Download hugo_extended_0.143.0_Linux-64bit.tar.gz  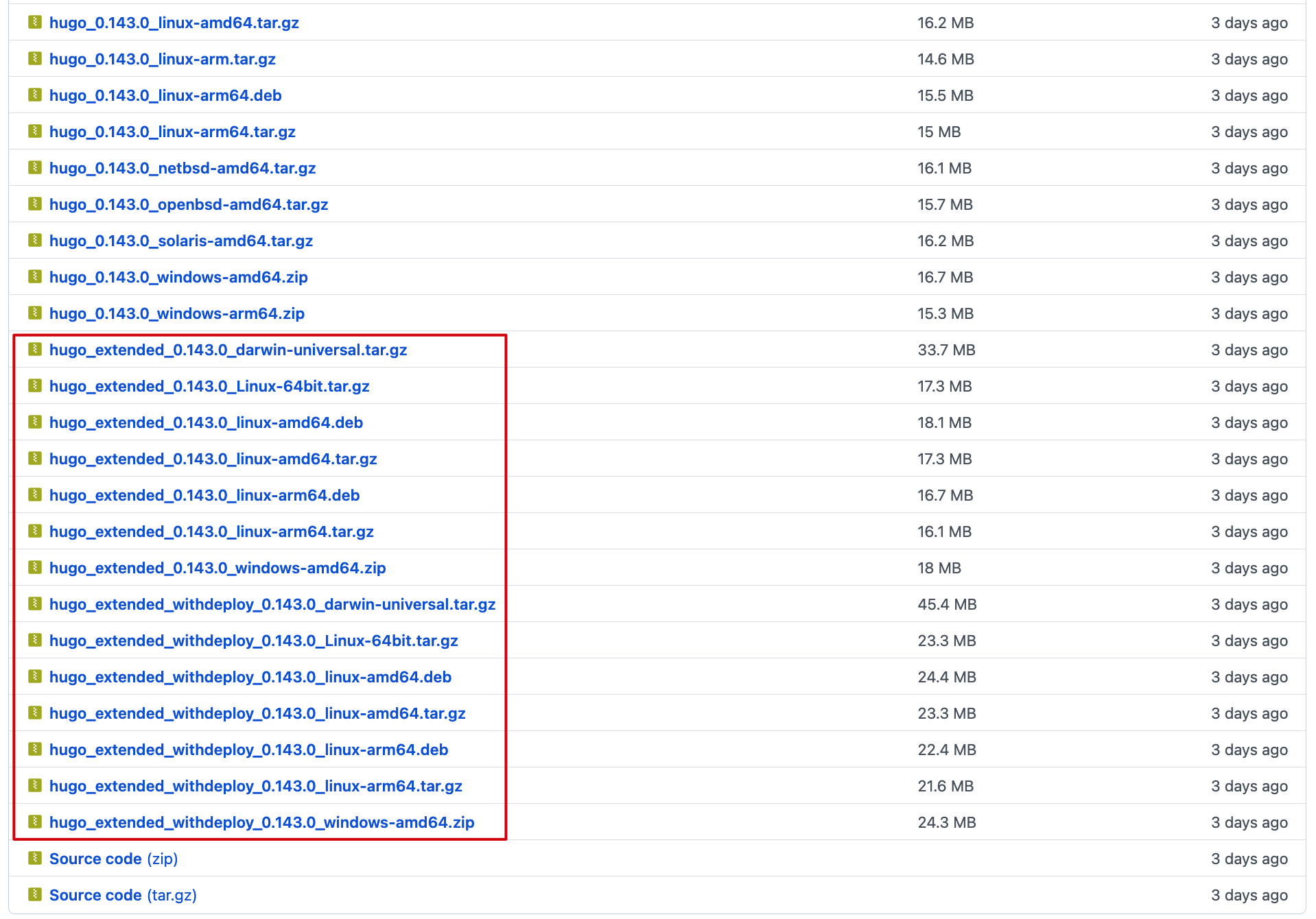209,386
